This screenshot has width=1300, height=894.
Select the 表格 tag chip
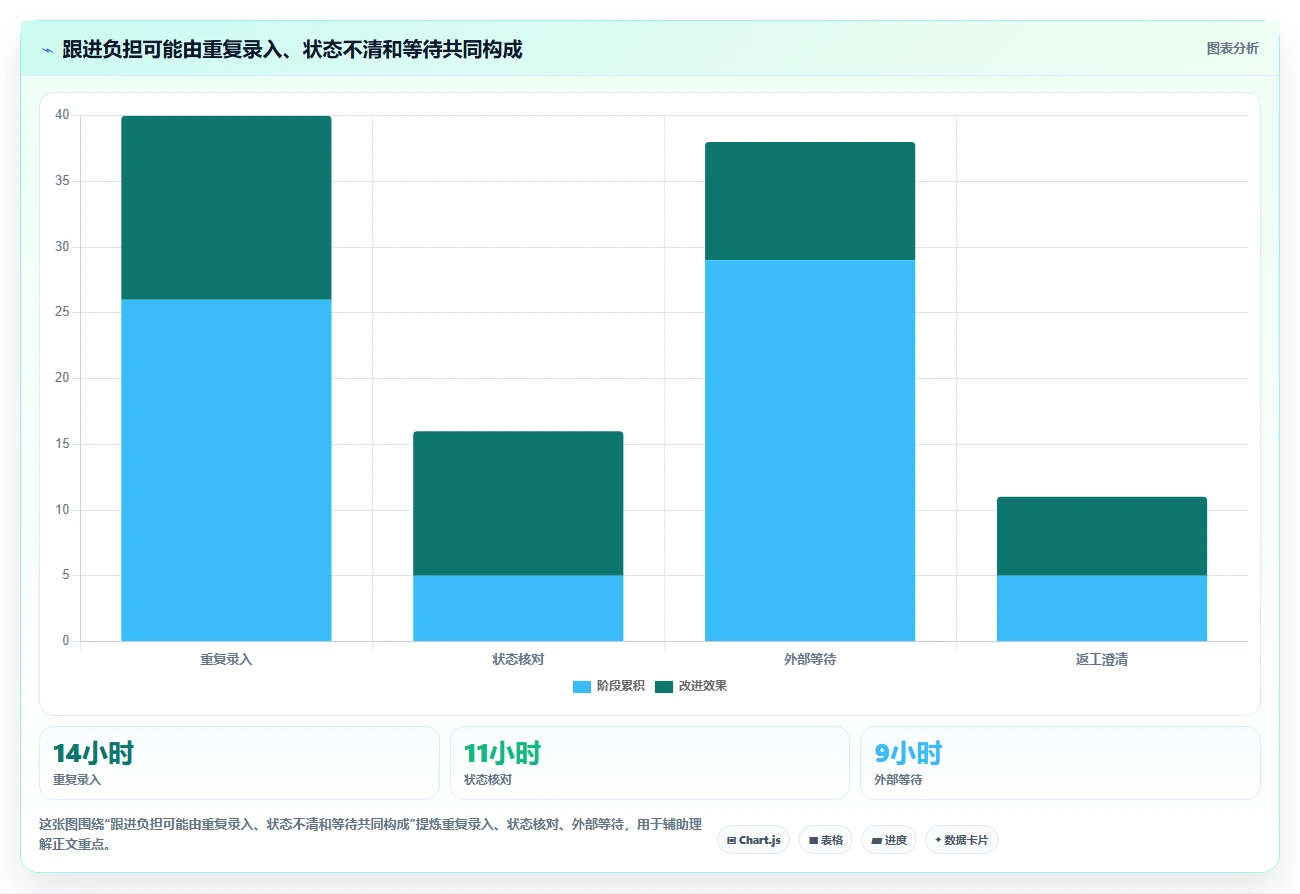[826, 840]
